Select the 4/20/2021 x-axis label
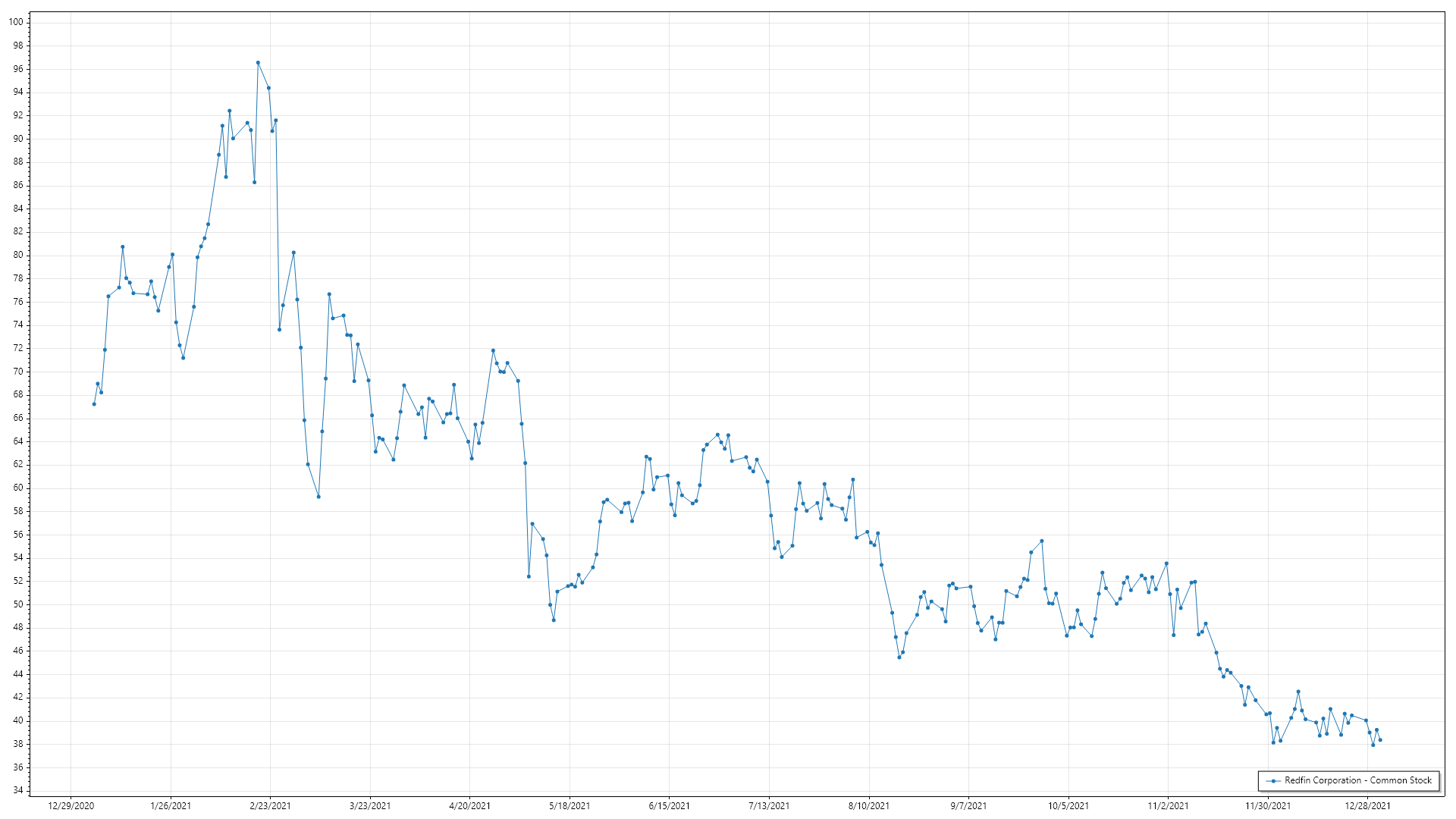This screenshot has height=819, width=1456. point(469,805)
